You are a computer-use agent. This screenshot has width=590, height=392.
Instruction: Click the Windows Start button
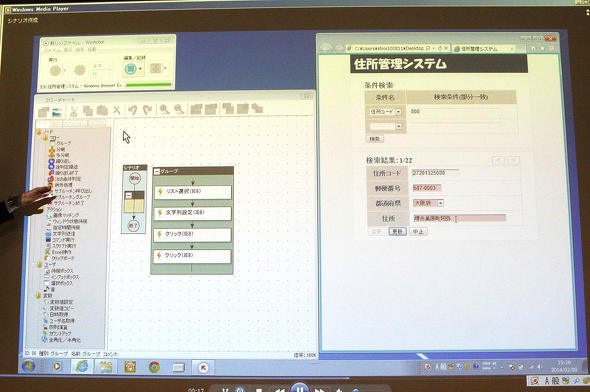point(29,366)
